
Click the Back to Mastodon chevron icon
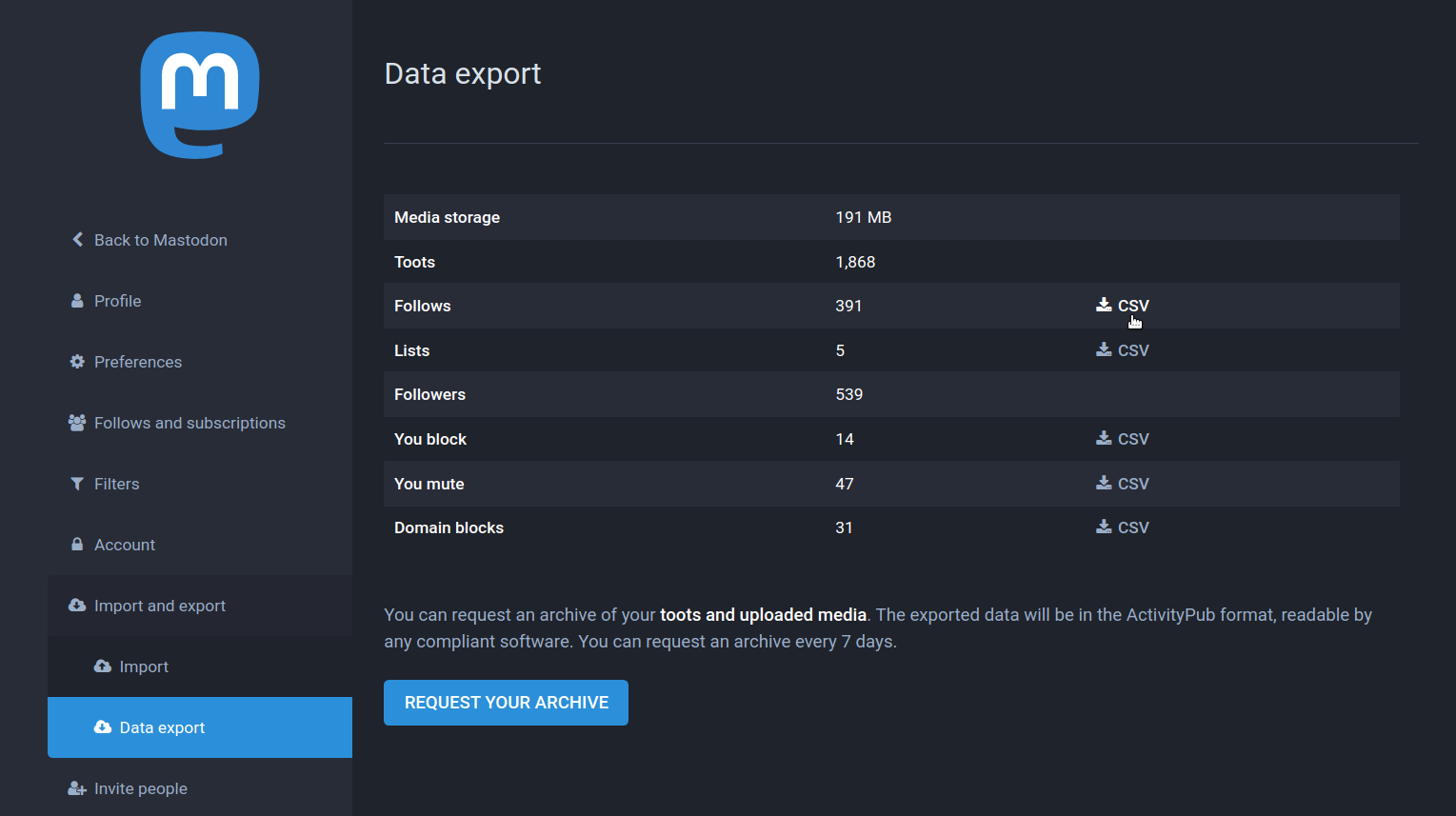[78, 240]
